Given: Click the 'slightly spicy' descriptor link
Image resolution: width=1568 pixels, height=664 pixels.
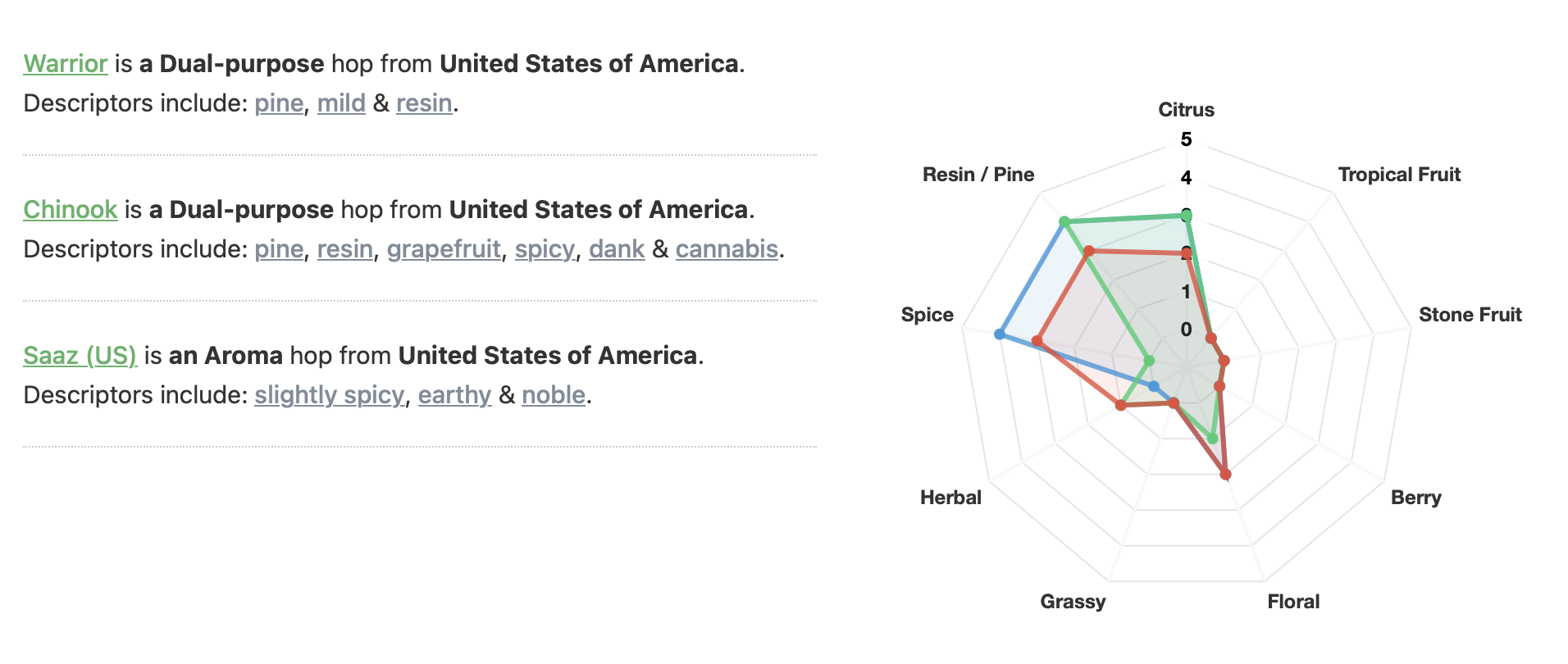Looking at the screenshot, I should [329, 395].
